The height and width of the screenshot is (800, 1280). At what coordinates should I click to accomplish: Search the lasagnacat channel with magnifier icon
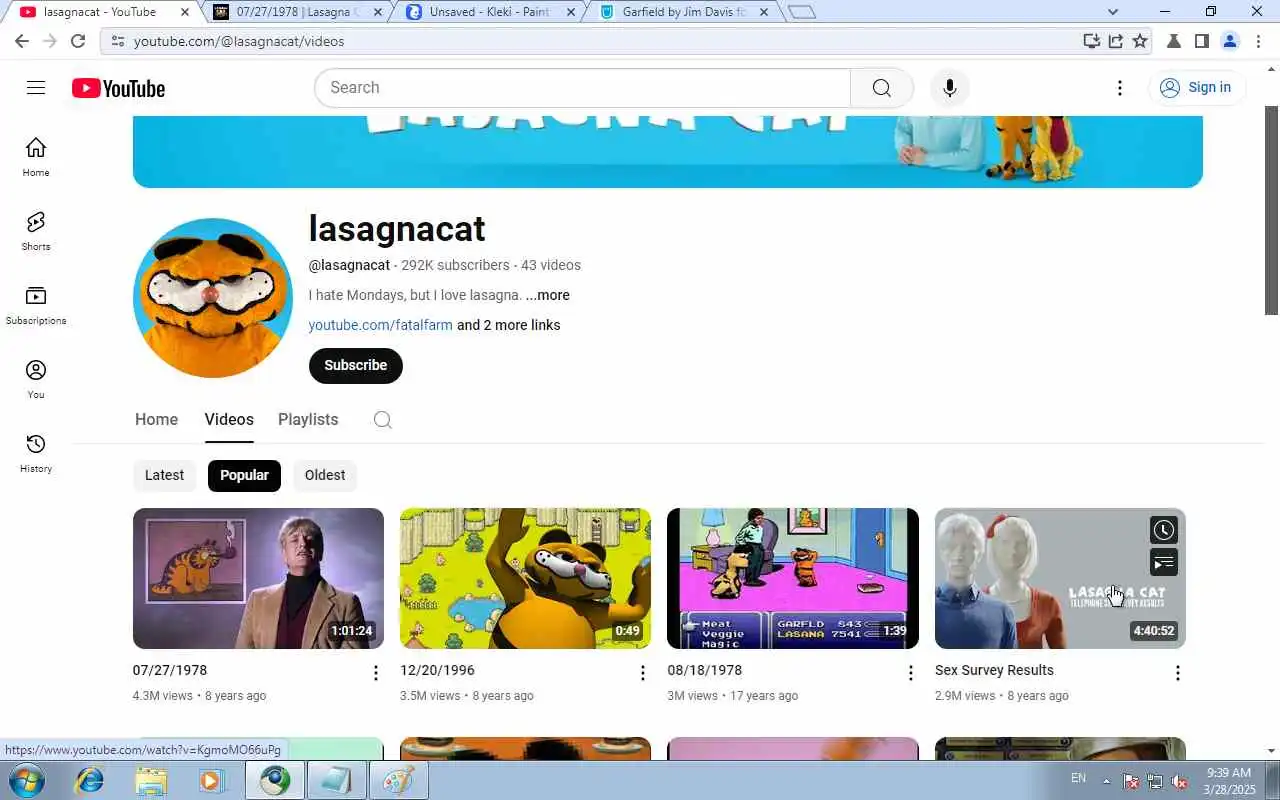point(382,420)
